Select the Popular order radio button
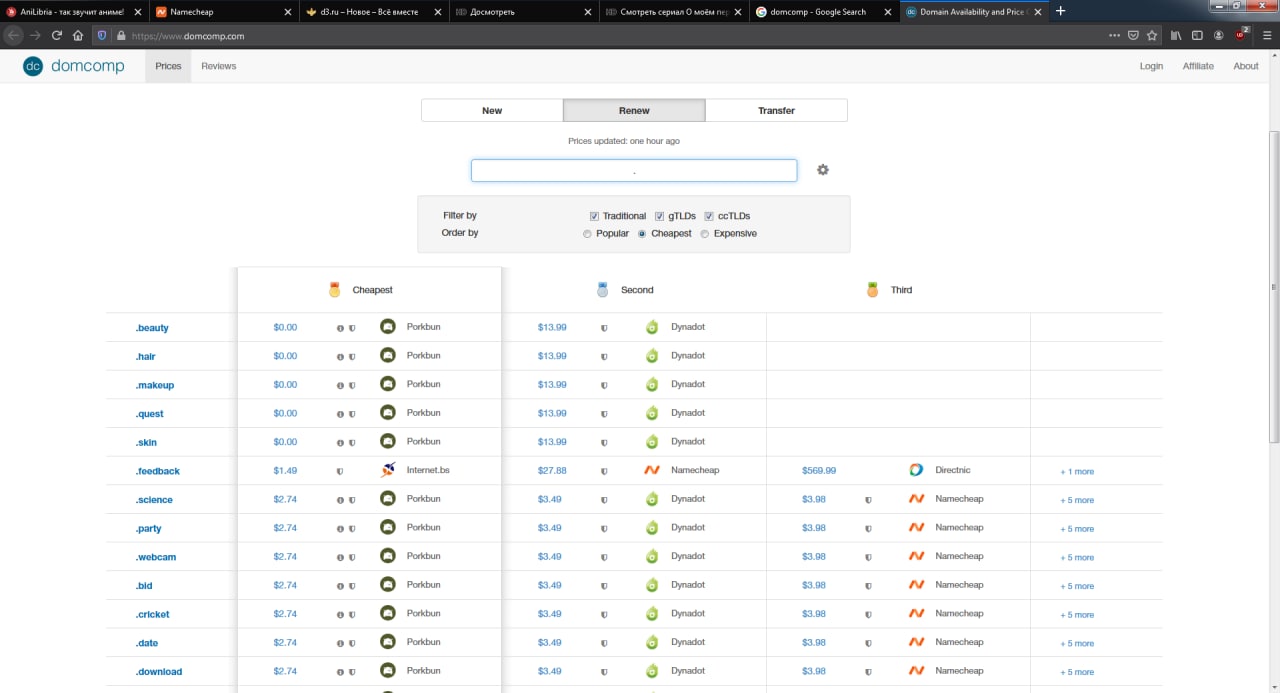The image size is (1280, 693). click(x=587, y=234)
